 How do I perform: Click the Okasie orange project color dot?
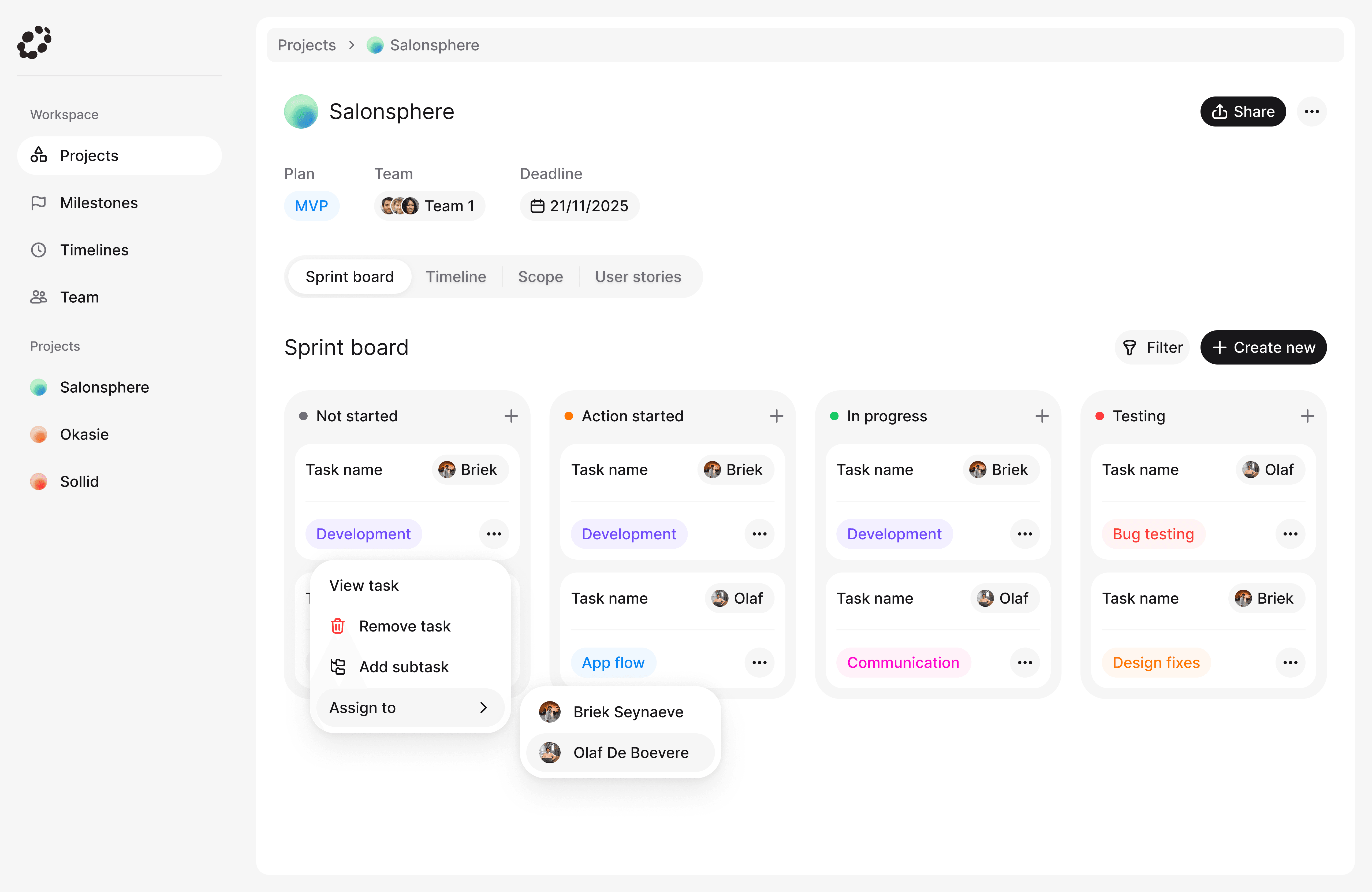[x=39, y=434]
